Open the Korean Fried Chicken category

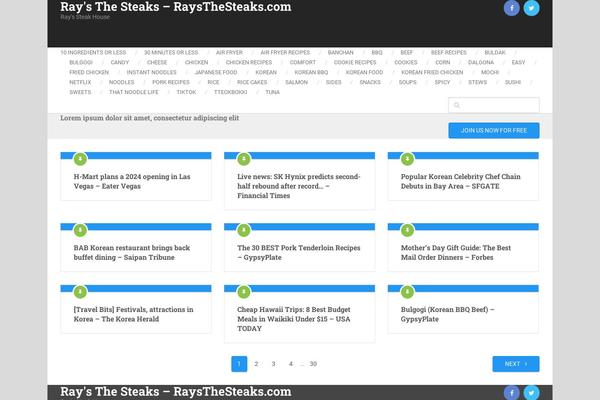(x=432, y=72)
